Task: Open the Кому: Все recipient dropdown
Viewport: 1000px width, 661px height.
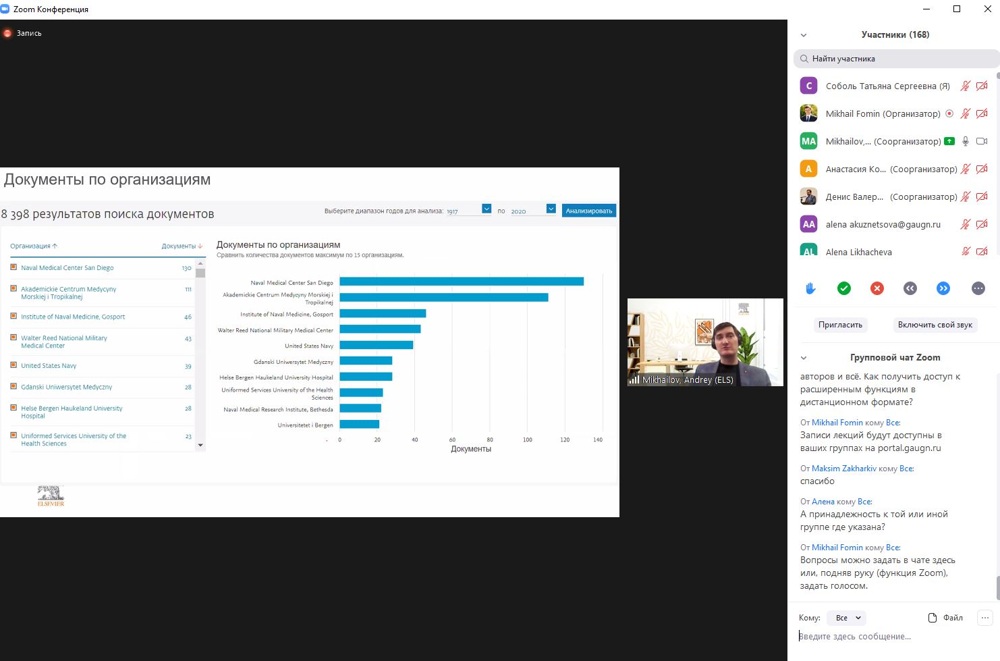Action: tap(848, 618)
